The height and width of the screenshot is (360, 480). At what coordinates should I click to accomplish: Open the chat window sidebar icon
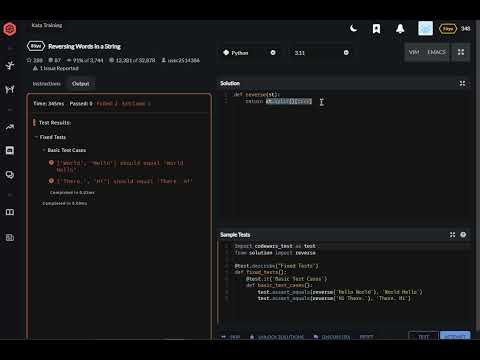click(10, 151)
